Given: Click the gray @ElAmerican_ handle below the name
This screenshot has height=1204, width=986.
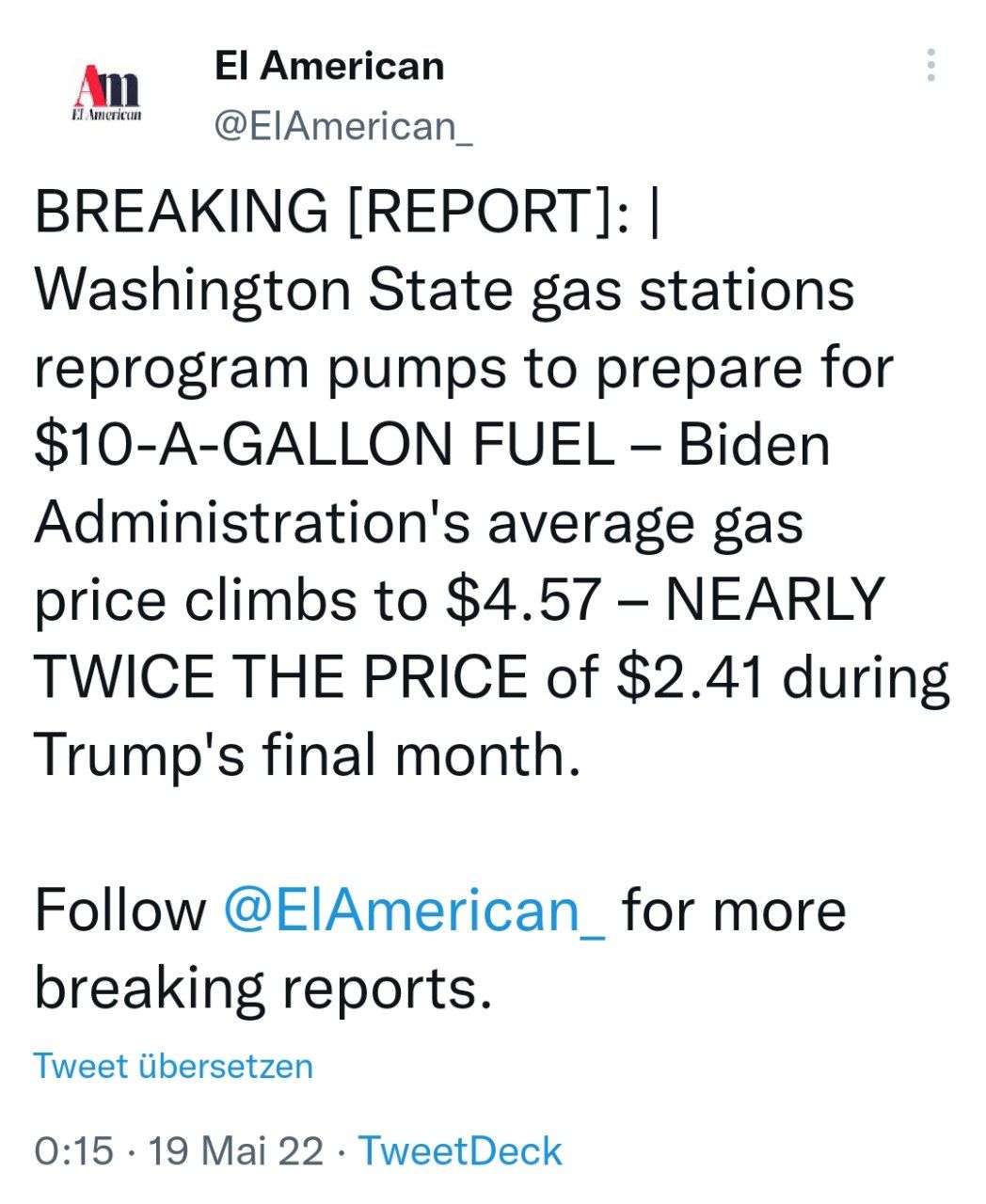Looking at the screenshot, I should pos(343,126).
